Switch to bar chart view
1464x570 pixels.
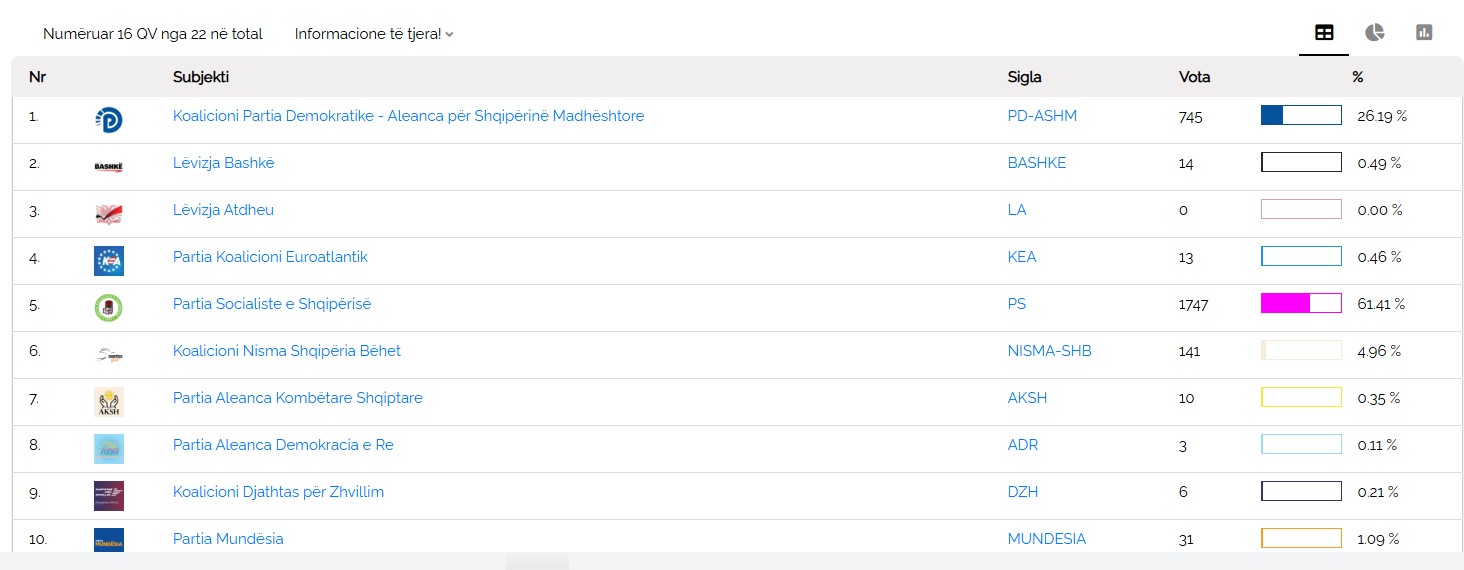[1424, 33]
